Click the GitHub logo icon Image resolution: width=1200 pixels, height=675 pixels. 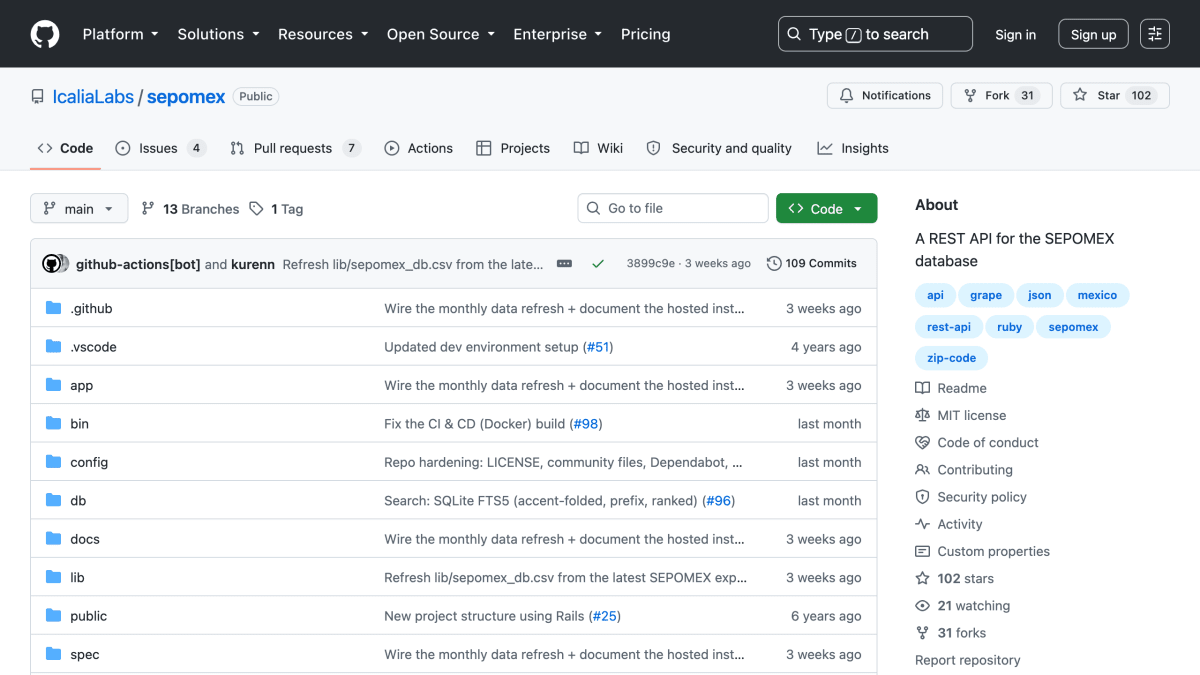pos(45,34)
